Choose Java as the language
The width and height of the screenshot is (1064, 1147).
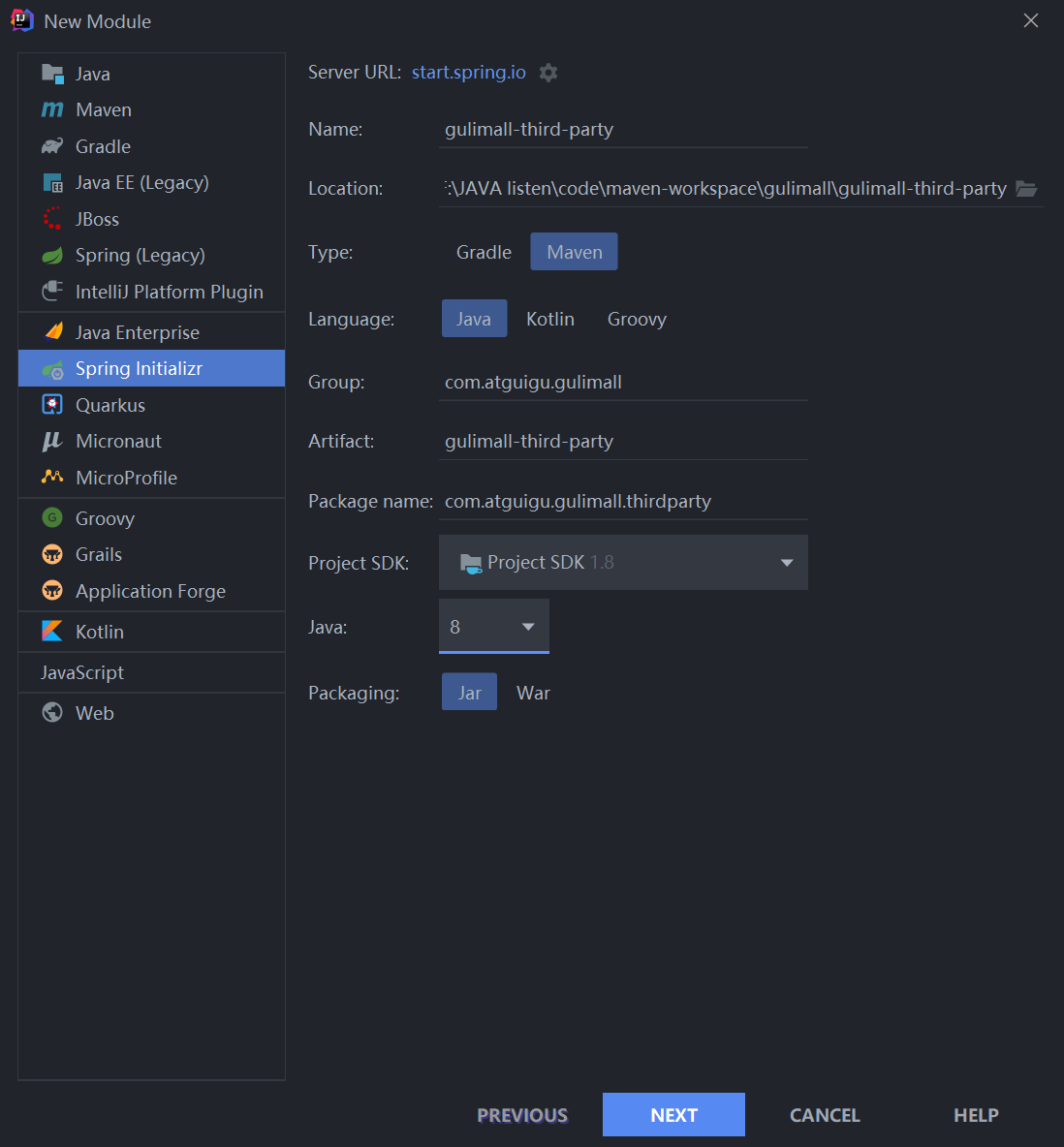click(x=474, y=319)
